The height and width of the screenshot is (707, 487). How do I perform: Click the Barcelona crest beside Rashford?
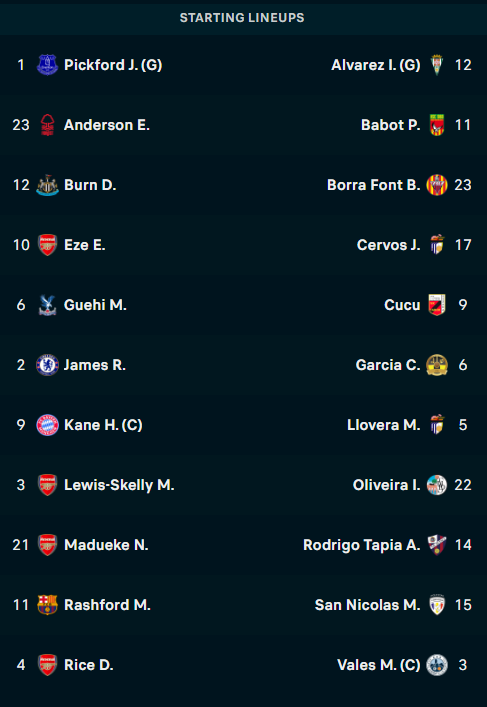click(x=47, y=605)
